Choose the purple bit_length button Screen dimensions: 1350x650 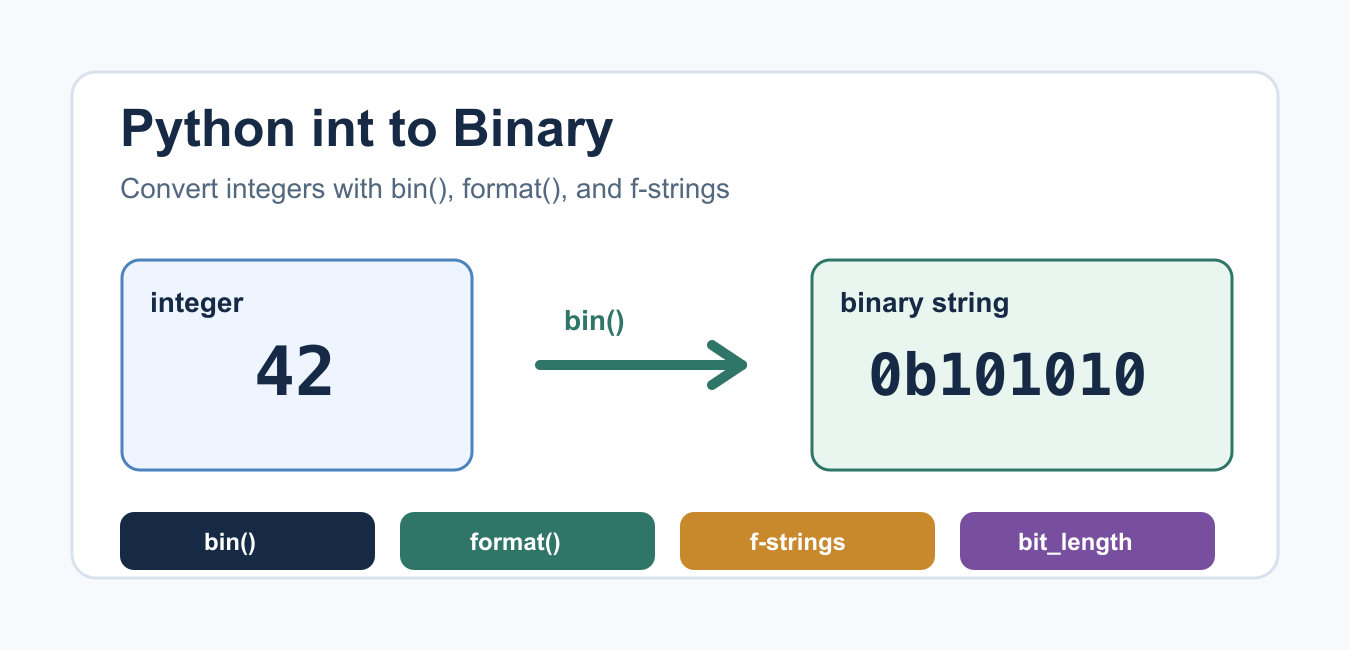[1087, 541]
